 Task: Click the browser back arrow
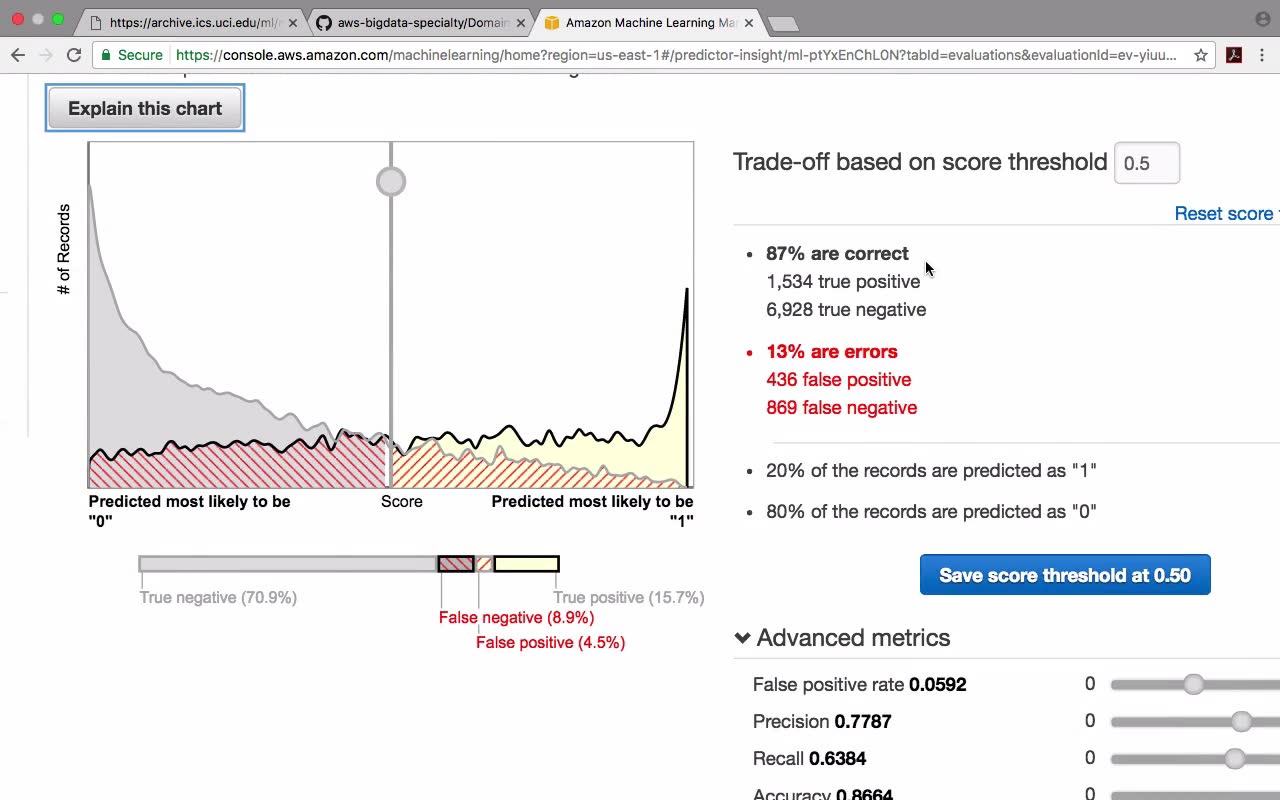(17, 55)
